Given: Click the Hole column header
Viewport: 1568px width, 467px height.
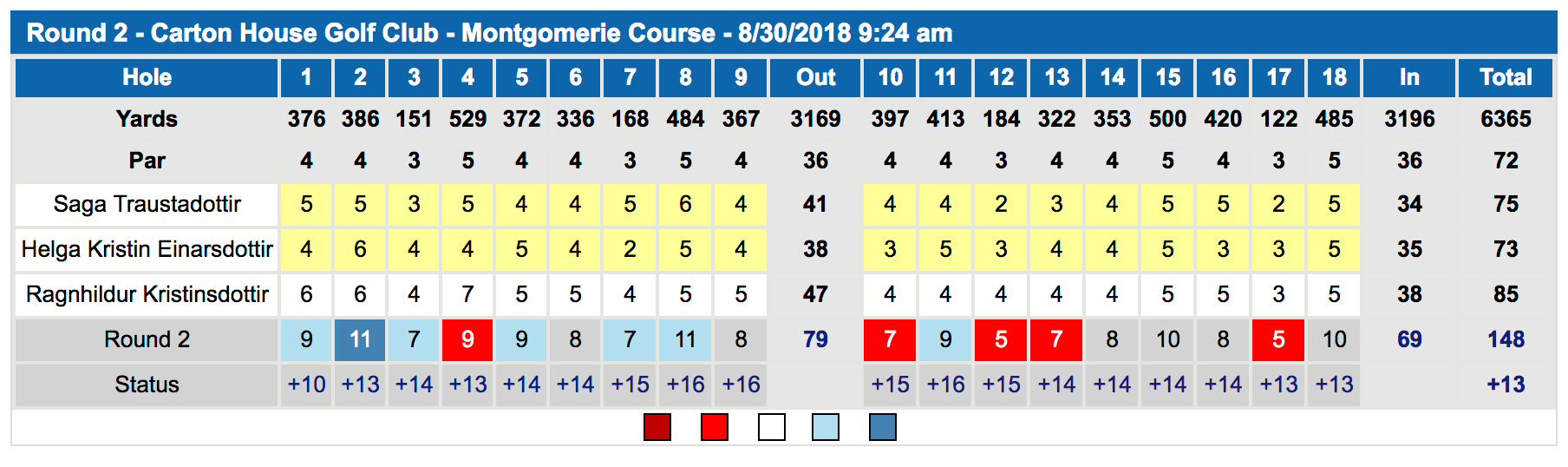Looking at the screenshot, I should pos(147,77).
